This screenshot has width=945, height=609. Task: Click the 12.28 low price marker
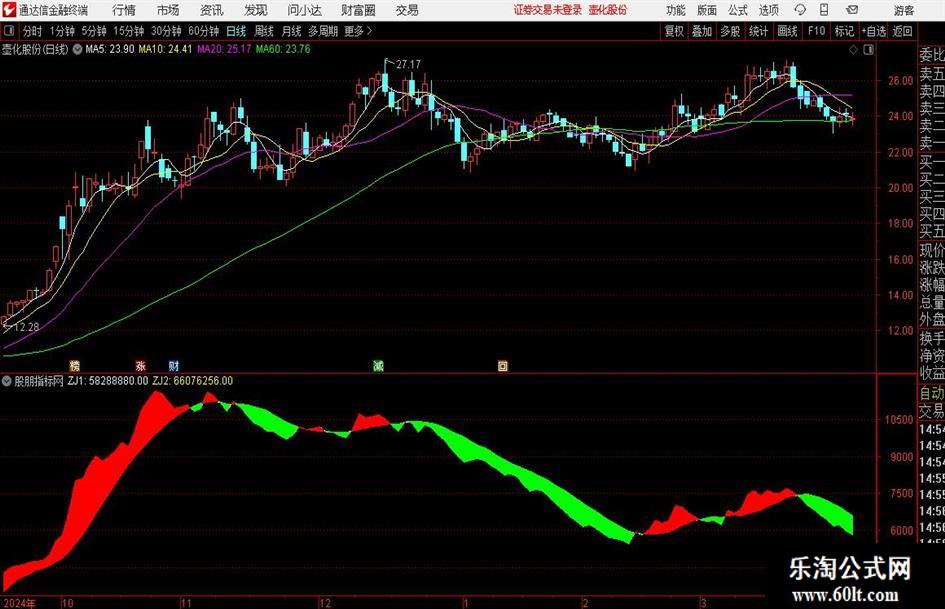pos(27,327)
